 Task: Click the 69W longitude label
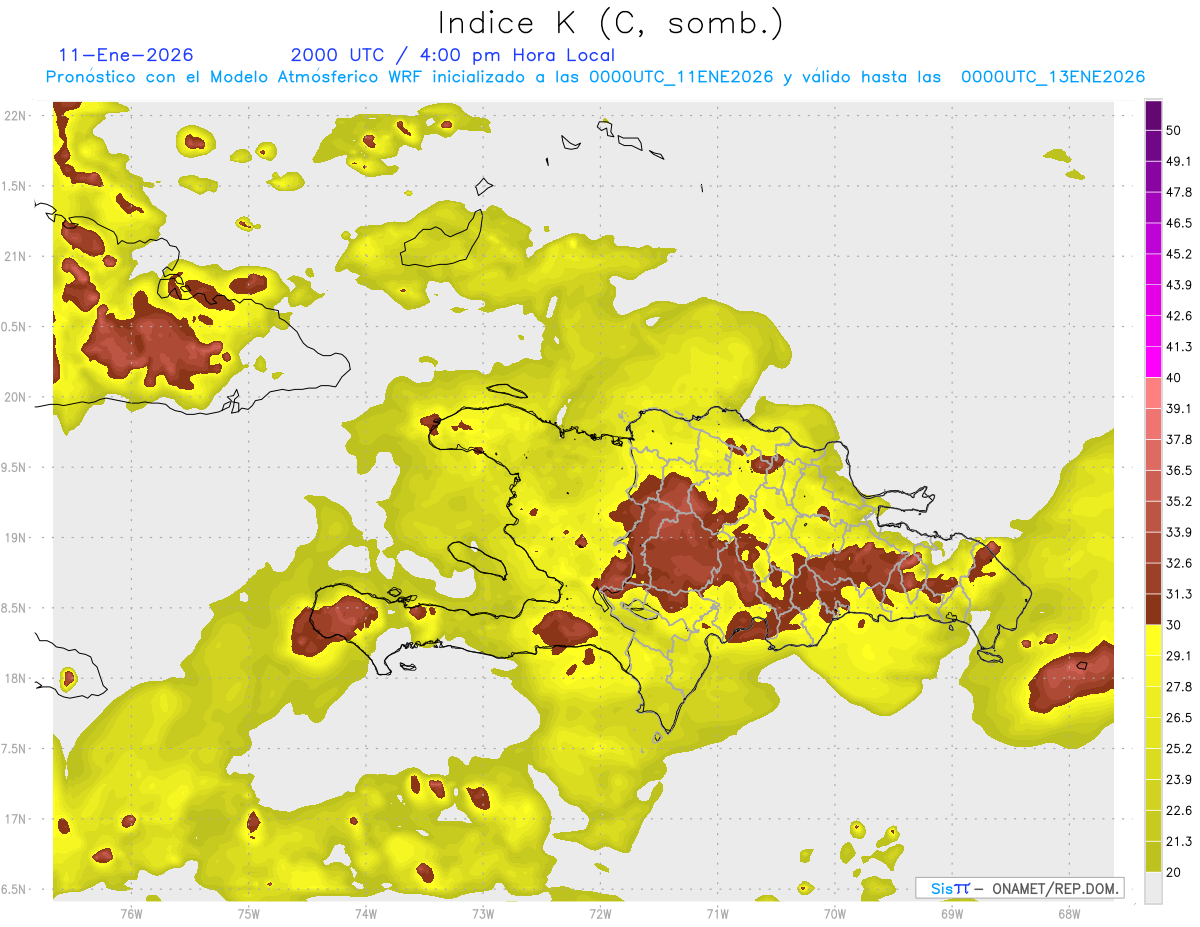point(952,913)
